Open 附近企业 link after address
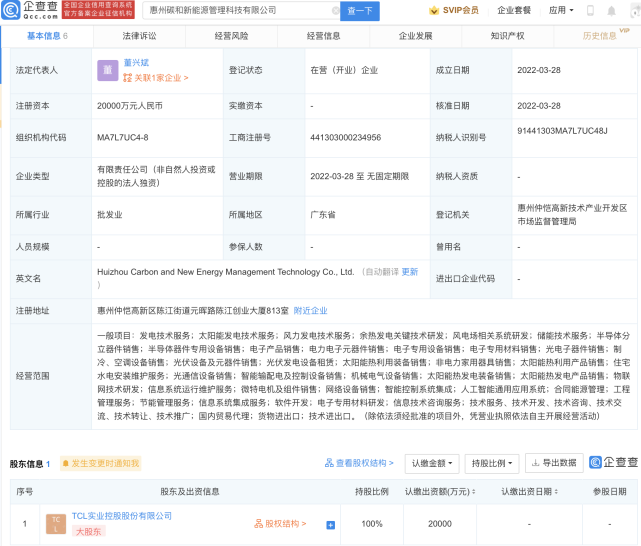 pyautogui.click(x=310, y=311)
